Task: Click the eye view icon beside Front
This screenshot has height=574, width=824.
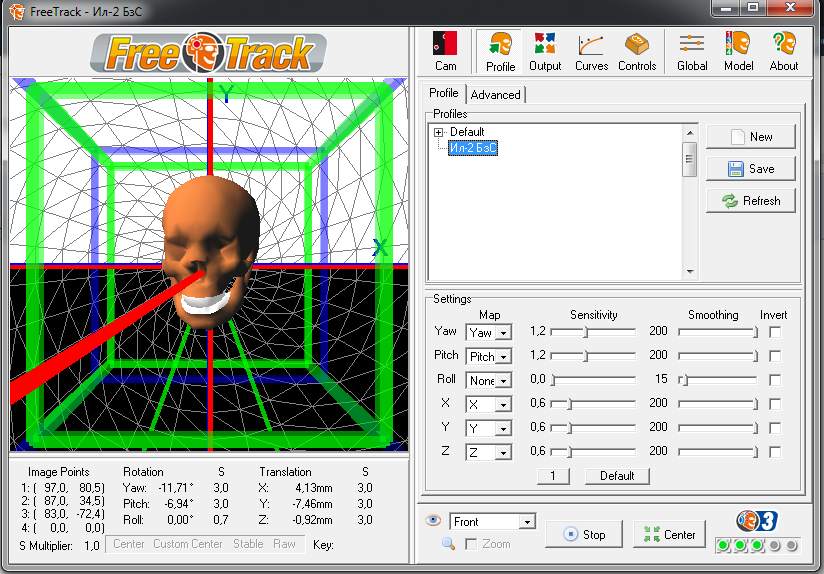Action: 432,520
